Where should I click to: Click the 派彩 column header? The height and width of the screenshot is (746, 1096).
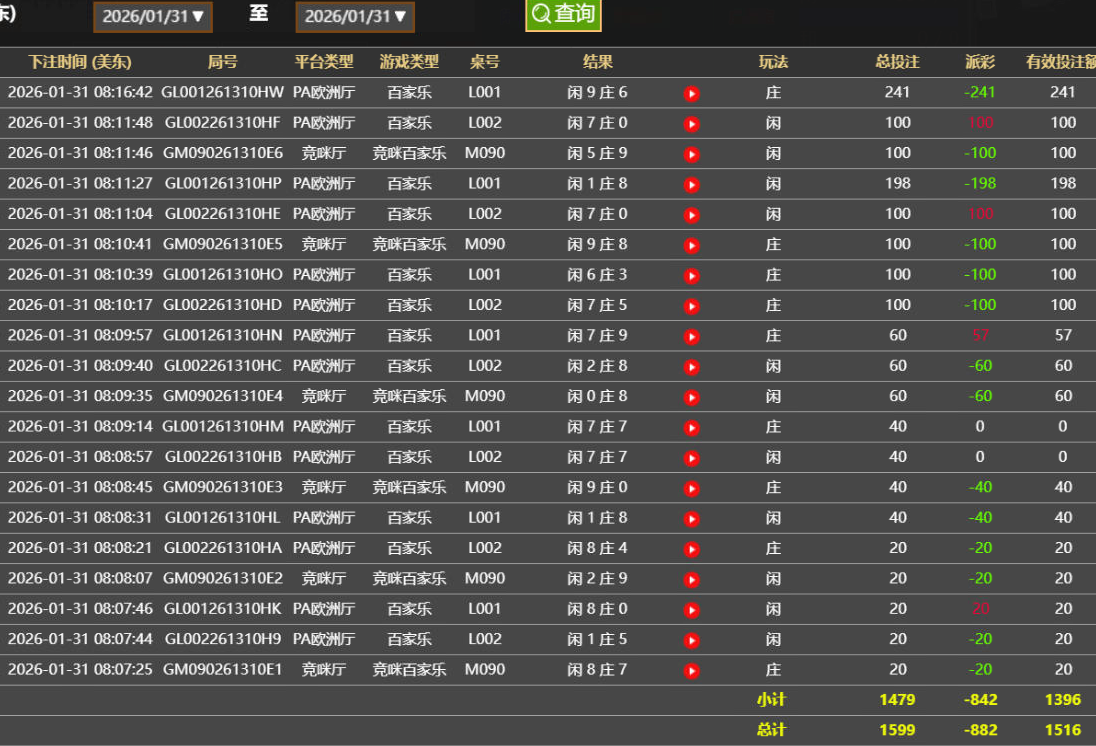(980, 62)
